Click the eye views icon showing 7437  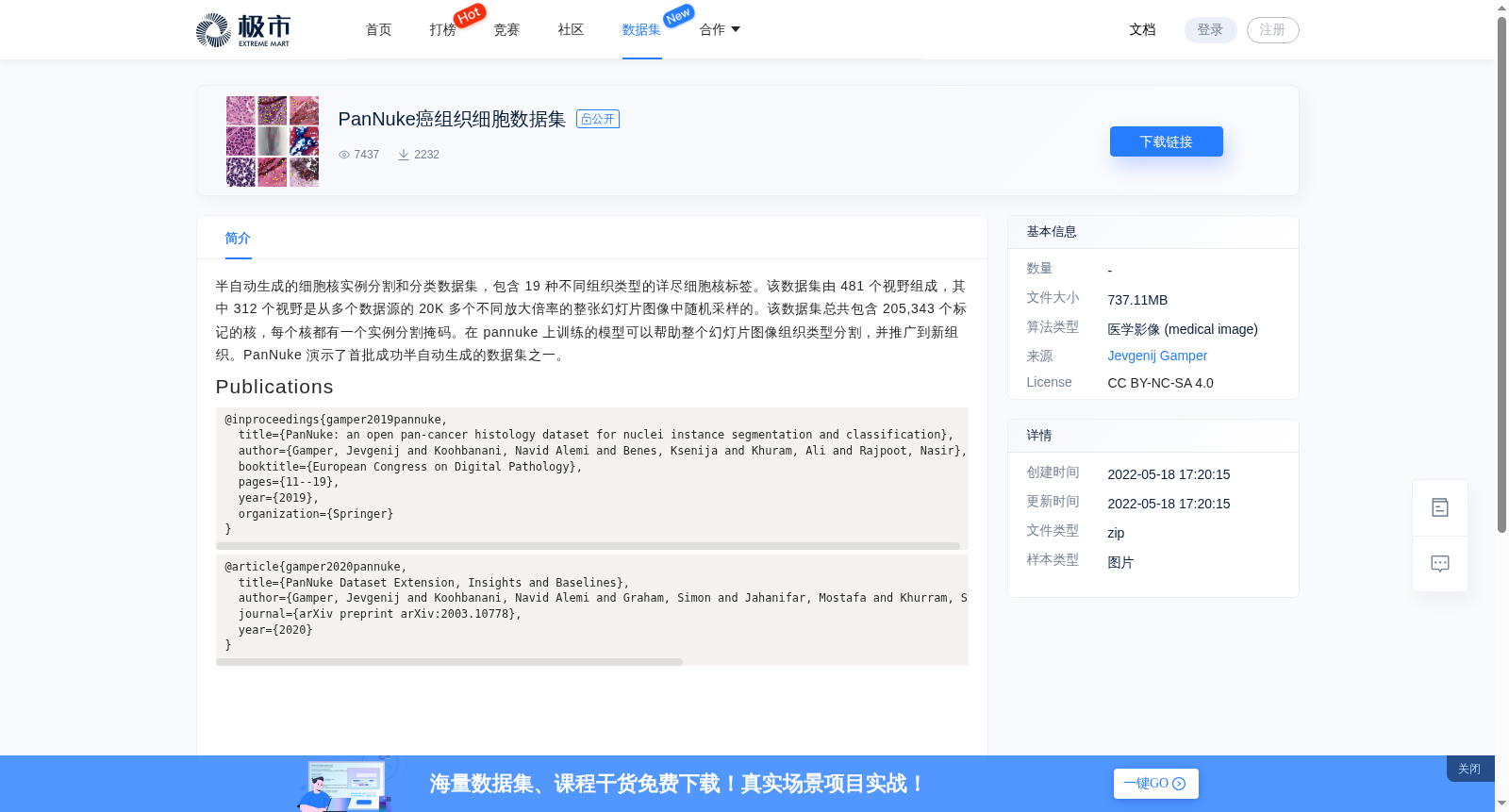tap(344, 155)
